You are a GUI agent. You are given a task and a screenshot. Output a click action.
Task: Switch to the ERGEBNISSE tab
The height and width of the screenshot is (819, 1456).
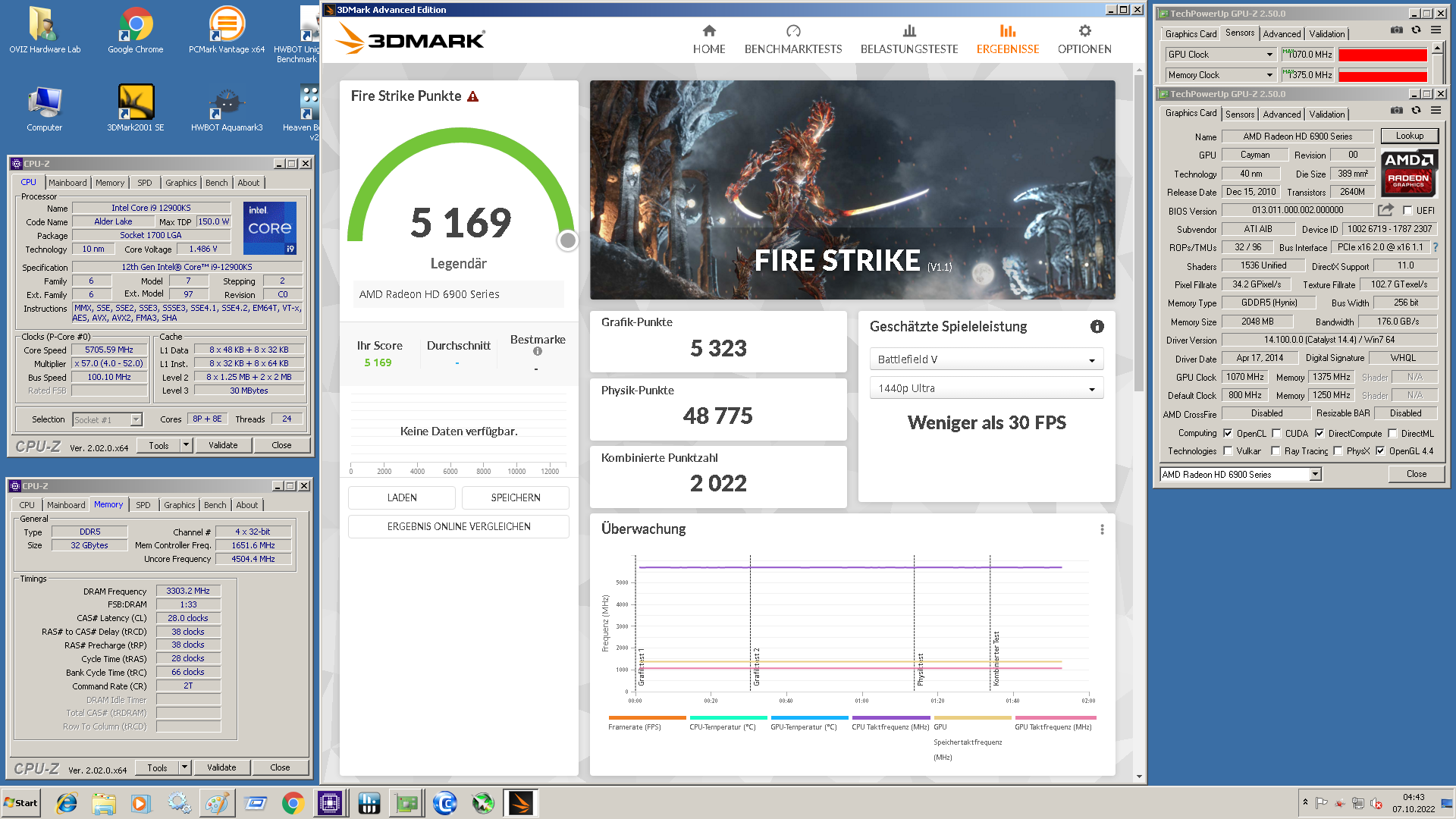(x=1008, y=39)
